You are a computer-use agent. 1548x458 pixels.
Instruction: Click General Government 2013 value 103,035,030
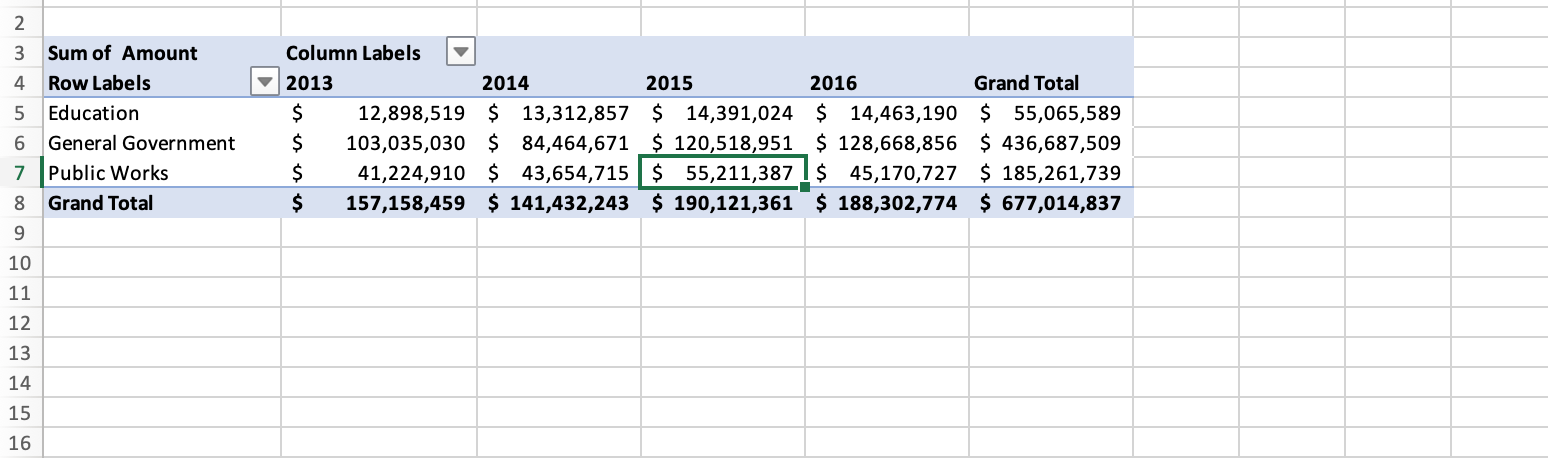click(x=380, y=143)
